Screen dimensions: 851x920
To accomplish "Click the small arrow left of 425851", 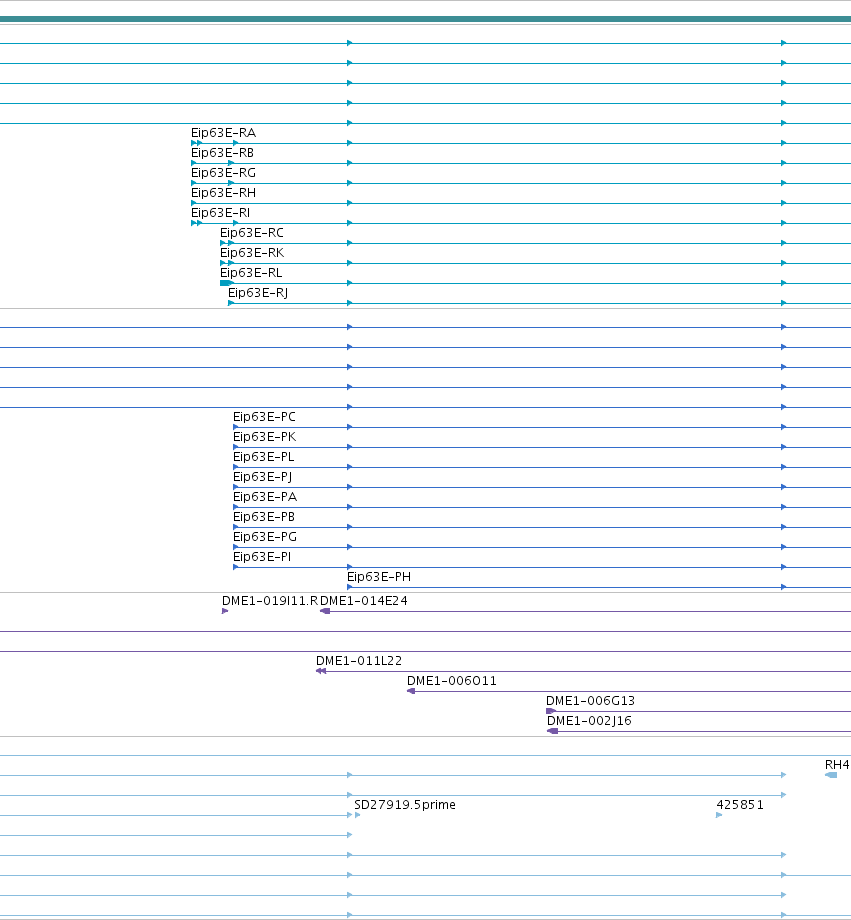I will pos(719,814).
